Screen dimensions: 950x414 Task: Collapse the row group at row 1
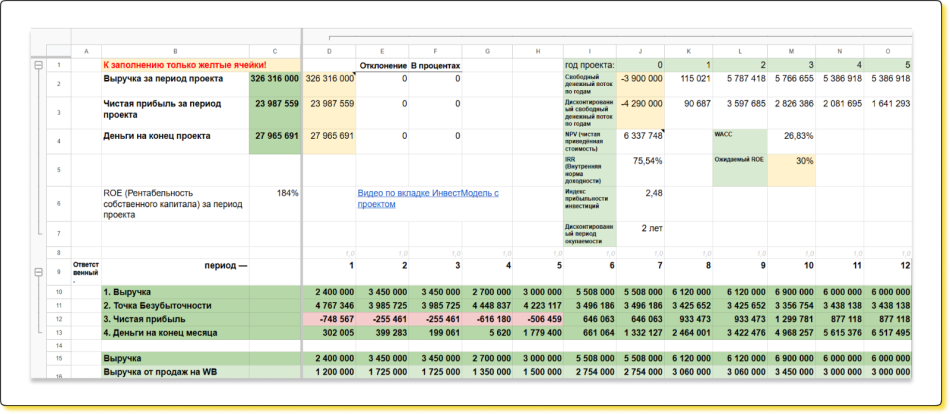click(39, 66)
